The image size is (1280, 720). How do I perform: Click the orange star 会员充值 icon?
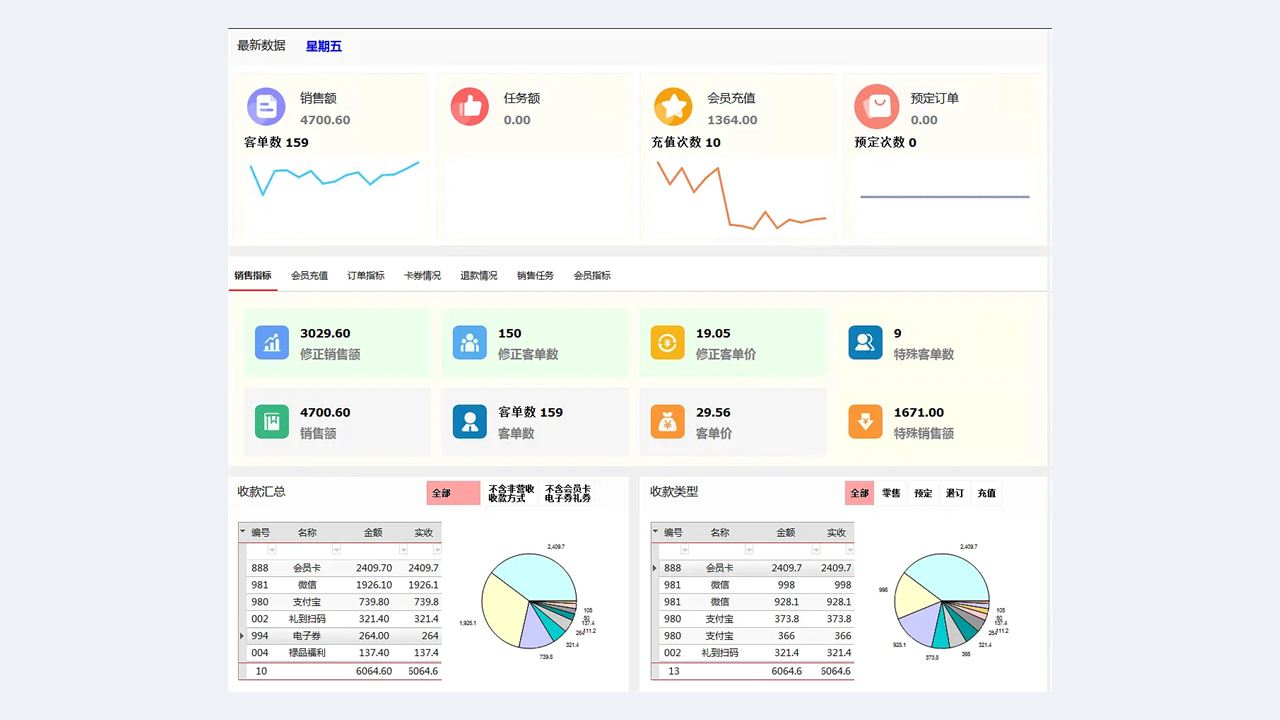pos(673,106)
